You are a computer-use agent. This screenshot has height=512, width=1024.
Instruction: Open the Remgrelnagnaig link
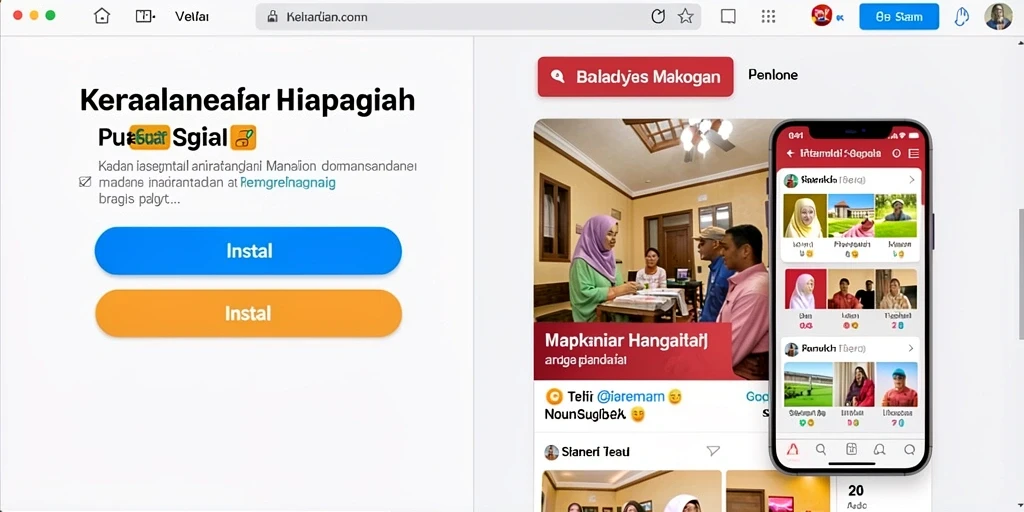pos(288,184)
